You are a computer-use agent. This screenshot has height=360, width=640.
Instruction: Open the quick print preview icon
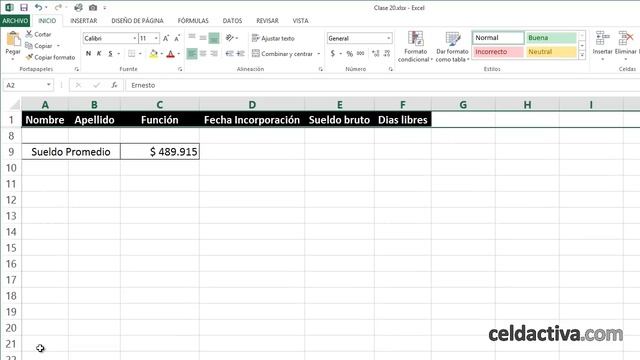pyautogui.click(x=78, y=7)
